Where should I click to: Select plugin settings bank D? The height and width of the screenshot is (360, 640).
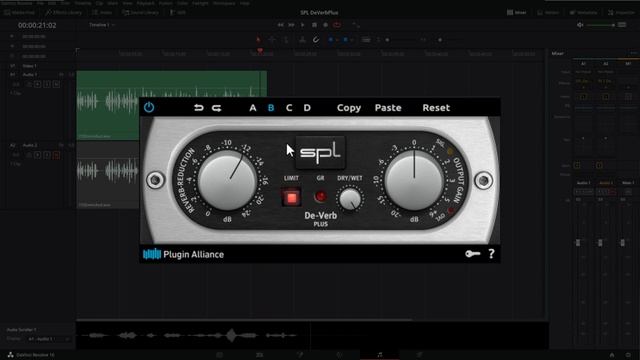307,108
